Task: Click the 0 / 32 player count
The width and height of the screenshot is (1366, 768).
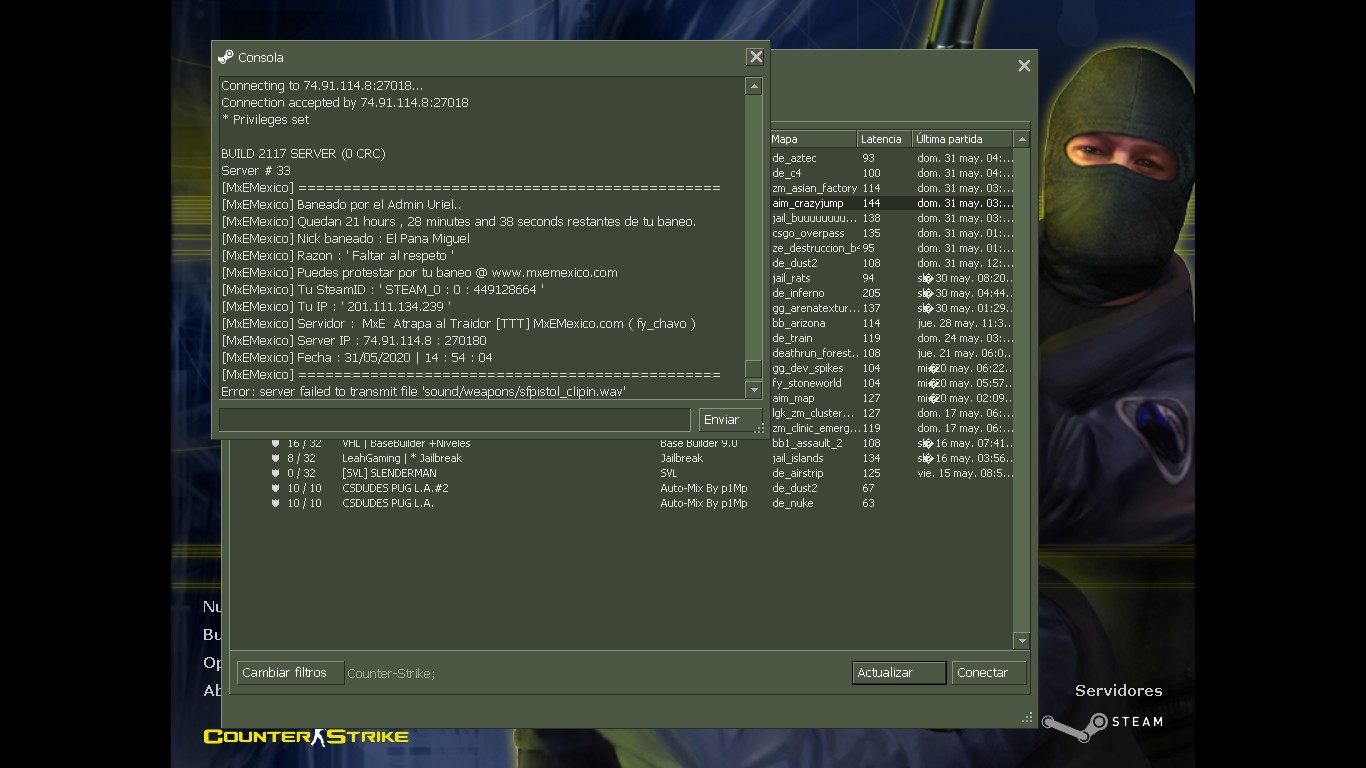Action: click(301, 473)
